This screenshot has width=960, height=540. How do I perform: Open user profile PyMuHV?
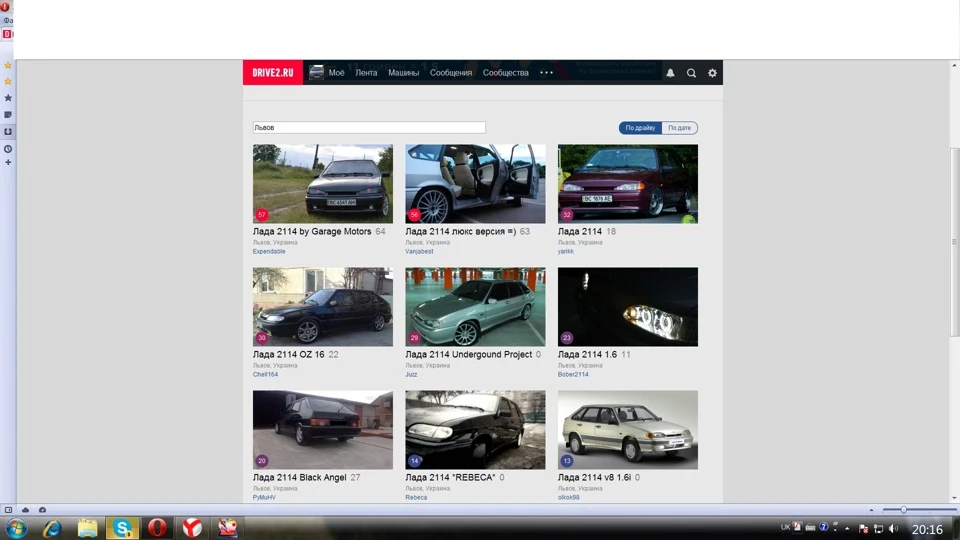264,498
